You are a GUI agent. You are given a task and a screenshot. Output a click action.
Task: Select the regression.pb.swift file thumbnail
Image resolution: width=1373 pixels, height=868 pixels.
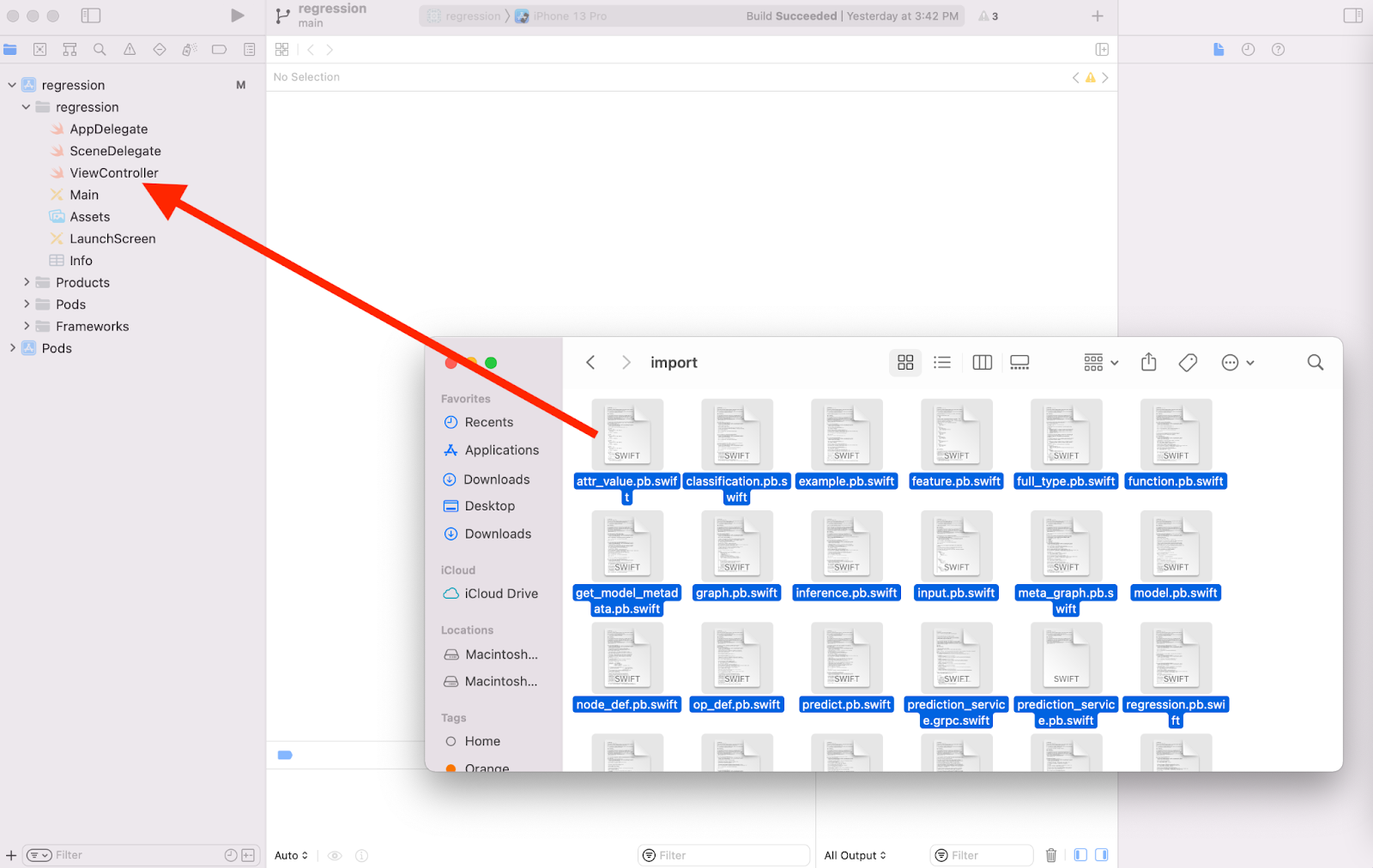coord(1176,659)
